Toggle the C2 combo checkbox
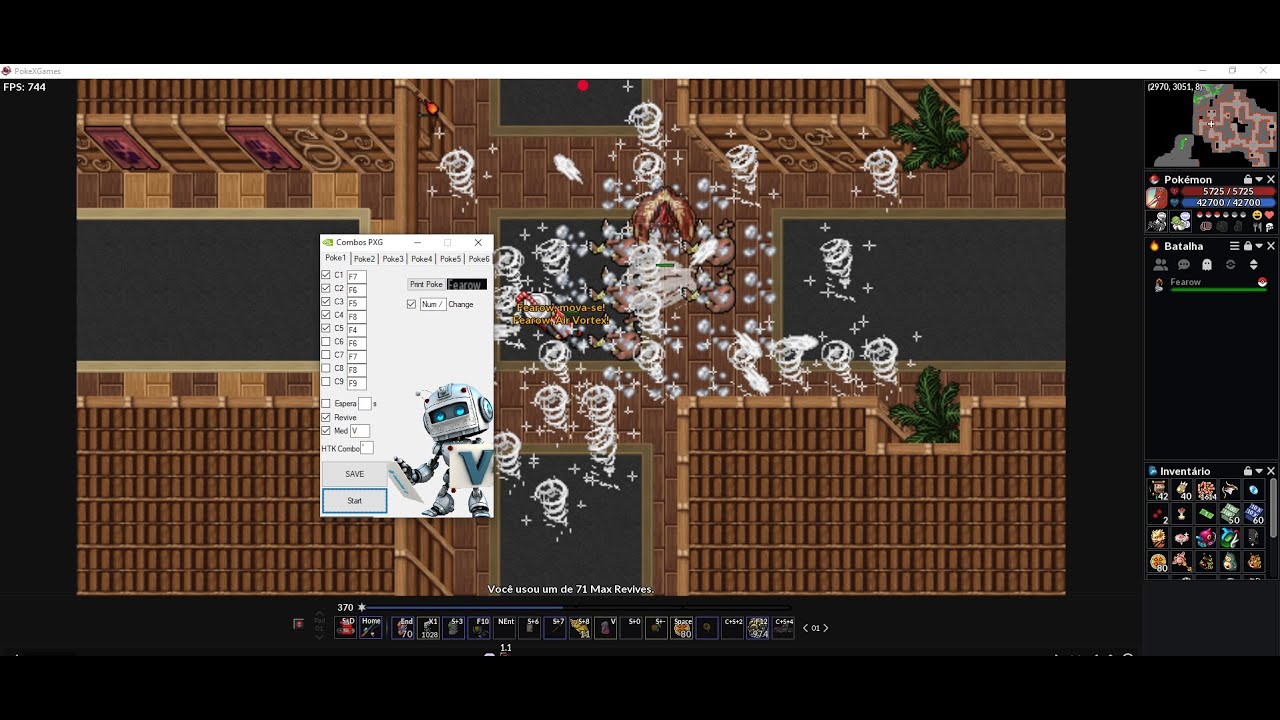This screenshot has height=720, width=1280. click(x=326, y=288)
